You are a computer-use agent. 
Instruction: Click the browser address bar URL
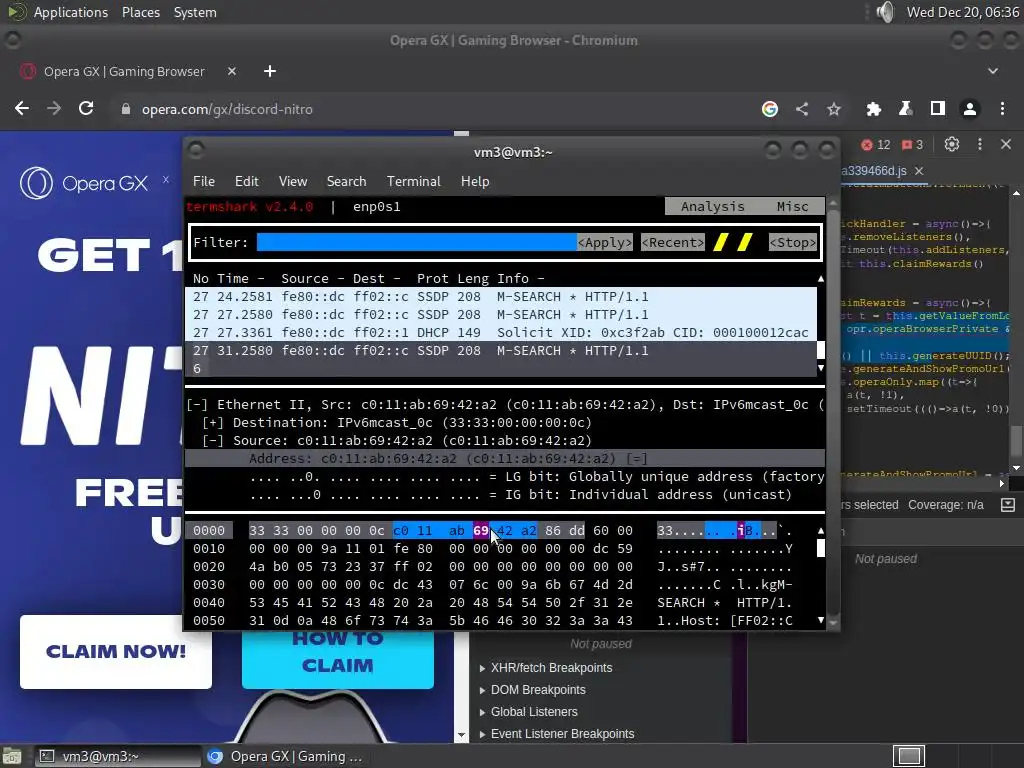click(x=227, y=109)
